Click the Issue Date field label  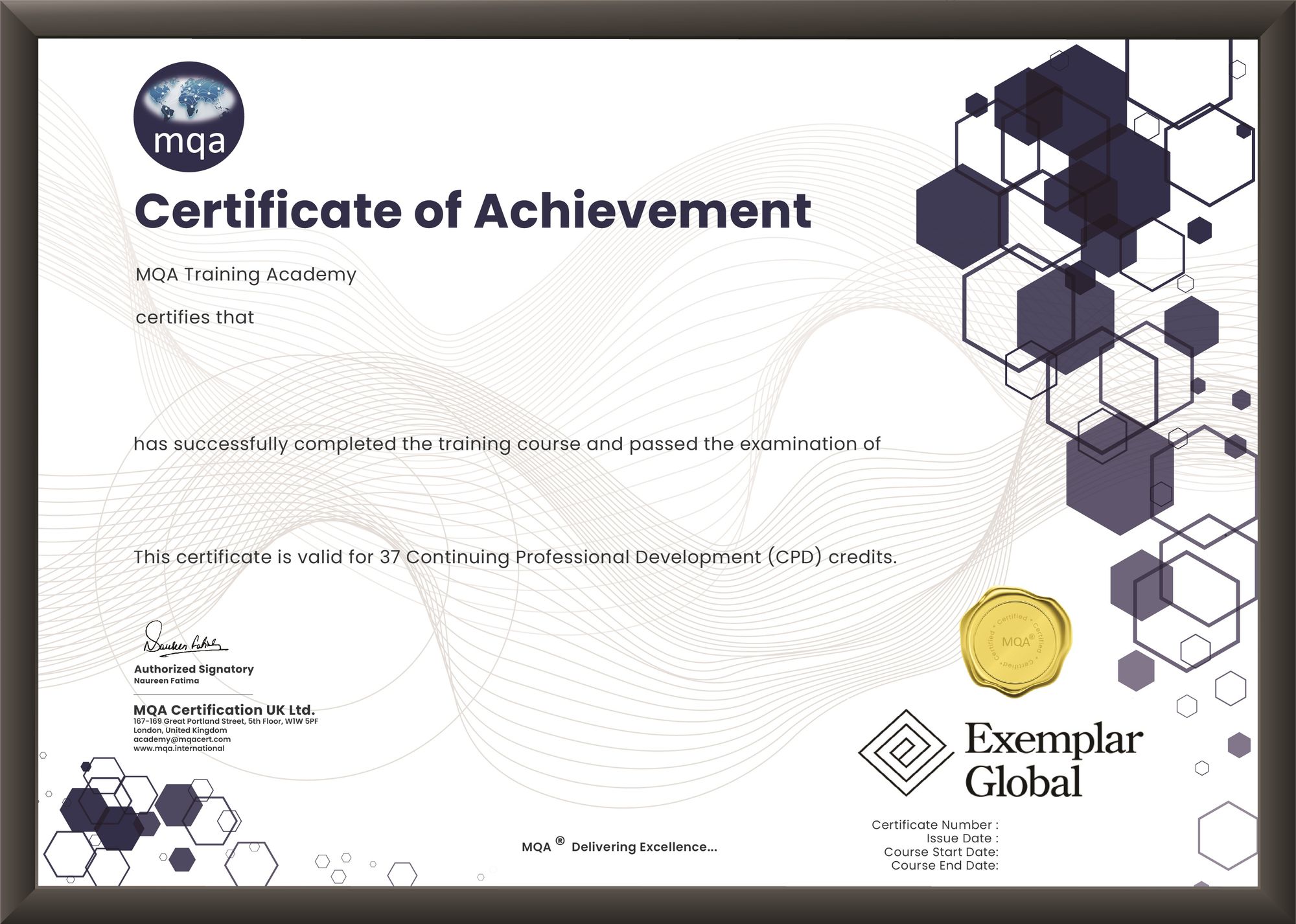962,838
